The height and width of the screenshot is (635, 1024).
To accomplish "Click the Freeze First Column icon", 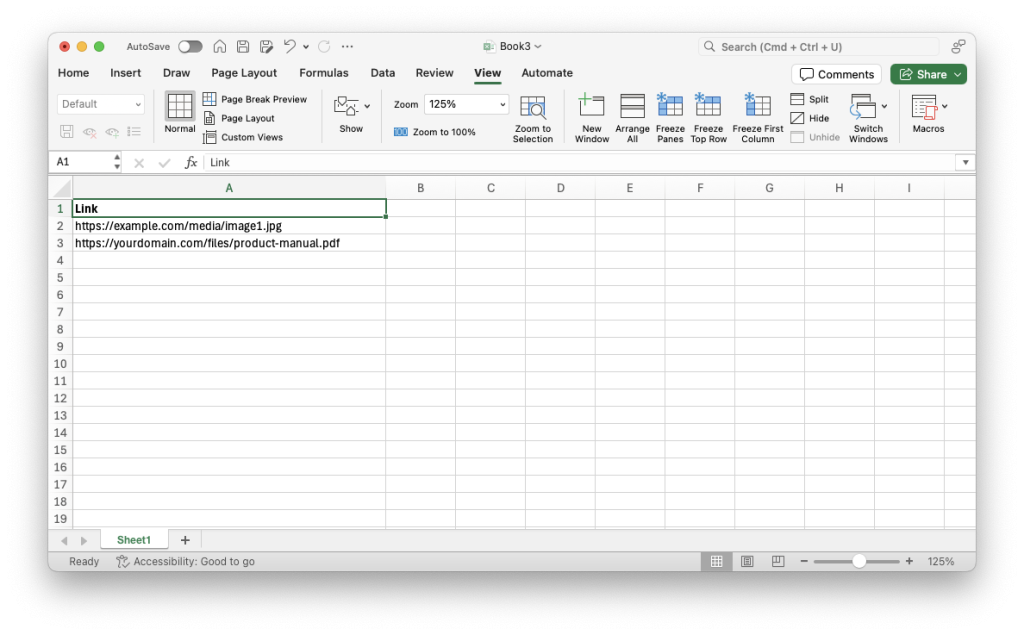I will [x=757, y=115].
